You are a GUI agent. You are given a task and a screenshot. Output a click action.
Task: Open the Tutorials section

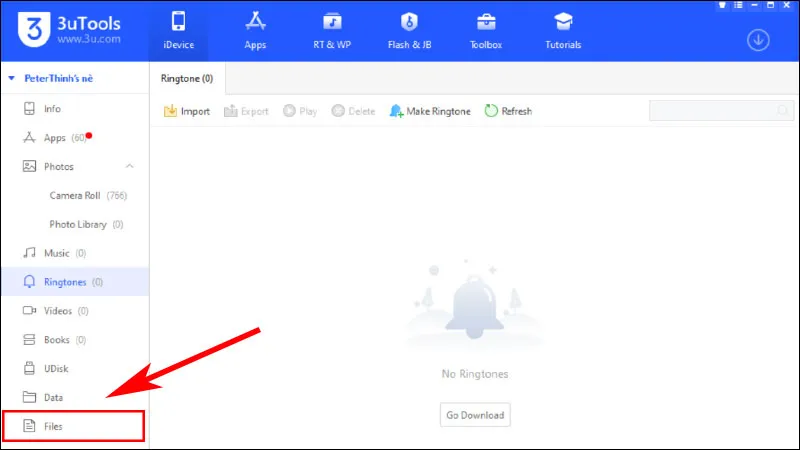click(563, 30)
